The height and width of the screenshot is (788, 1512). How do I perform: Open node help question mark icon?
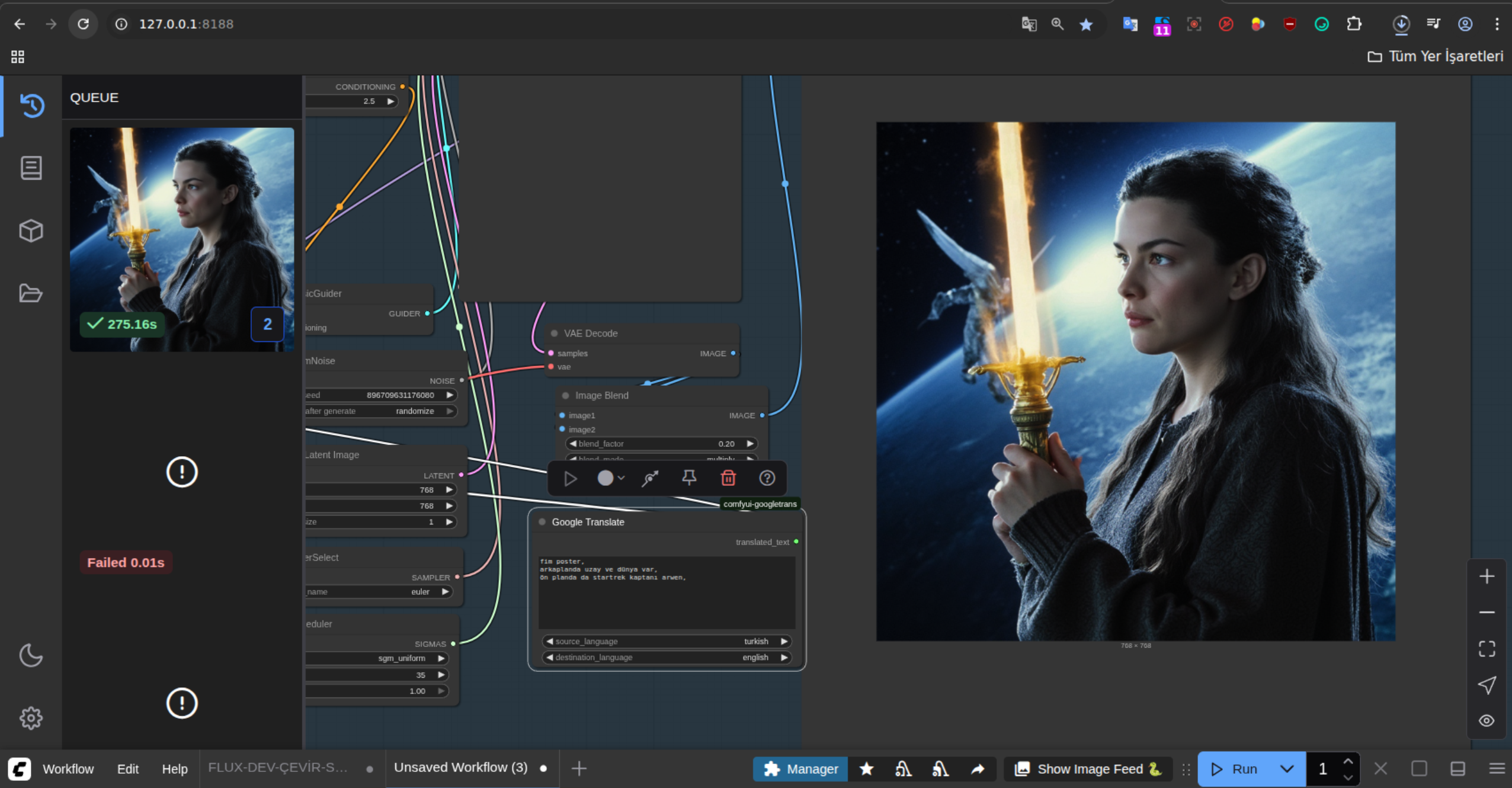coord(767,478)
